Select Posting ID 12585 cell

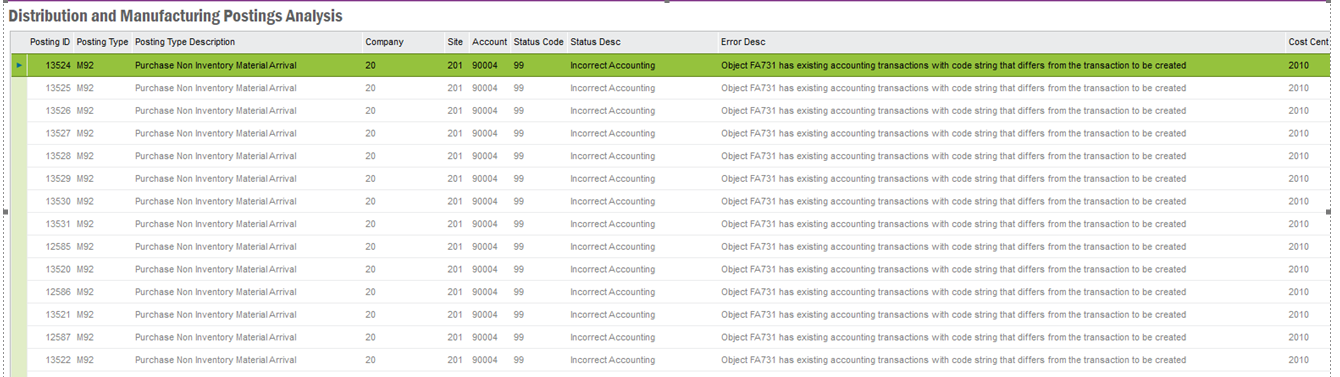point(58,247)
